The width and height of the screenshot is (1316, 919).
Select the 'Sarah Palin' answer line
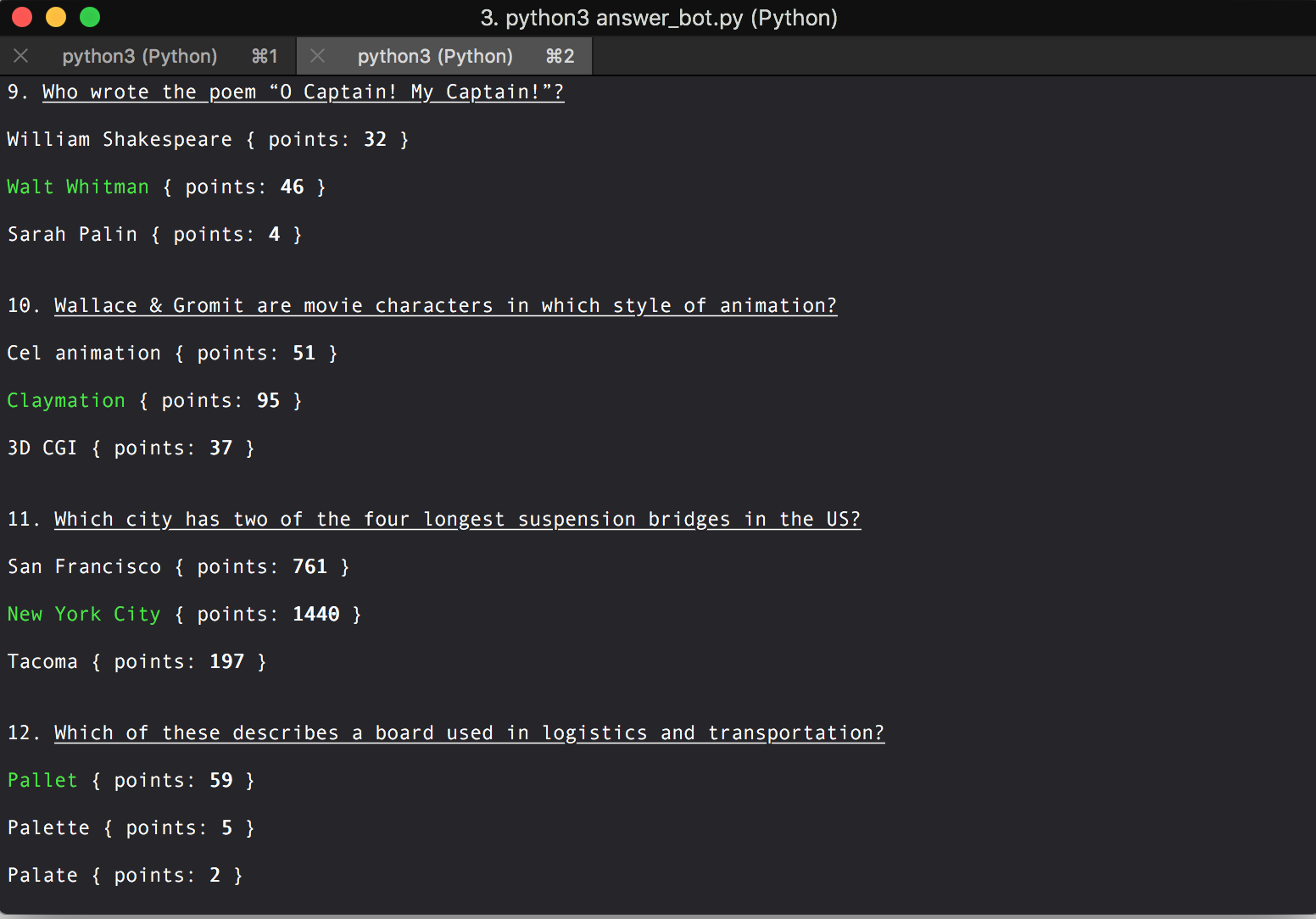click(154, 235)
